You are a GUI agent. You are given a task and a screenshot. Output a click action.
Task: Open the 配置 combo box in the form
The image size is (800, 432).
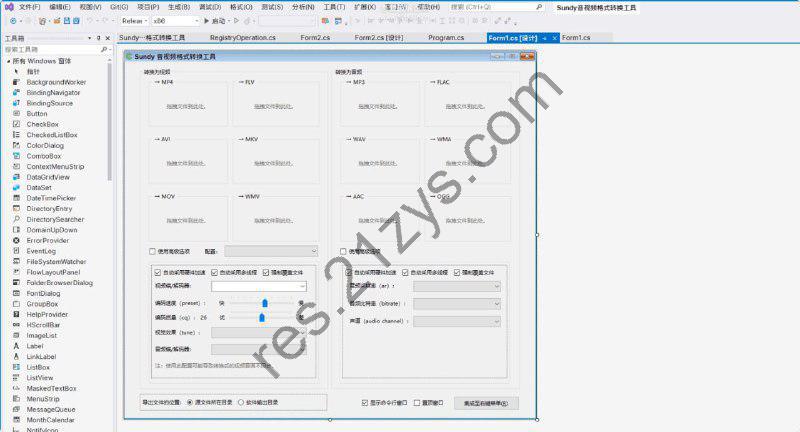pos(271,251)
